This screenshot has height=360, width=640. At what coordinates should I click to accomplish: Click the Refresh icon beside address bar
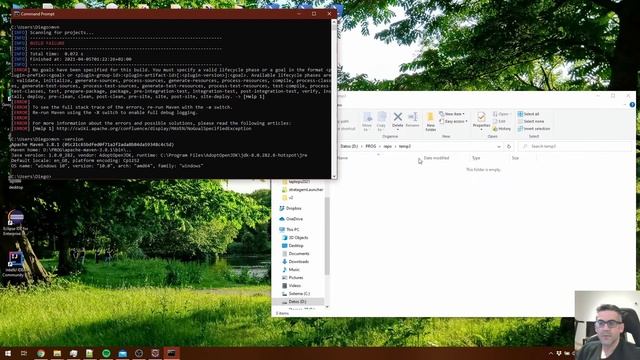click(509, 146)
